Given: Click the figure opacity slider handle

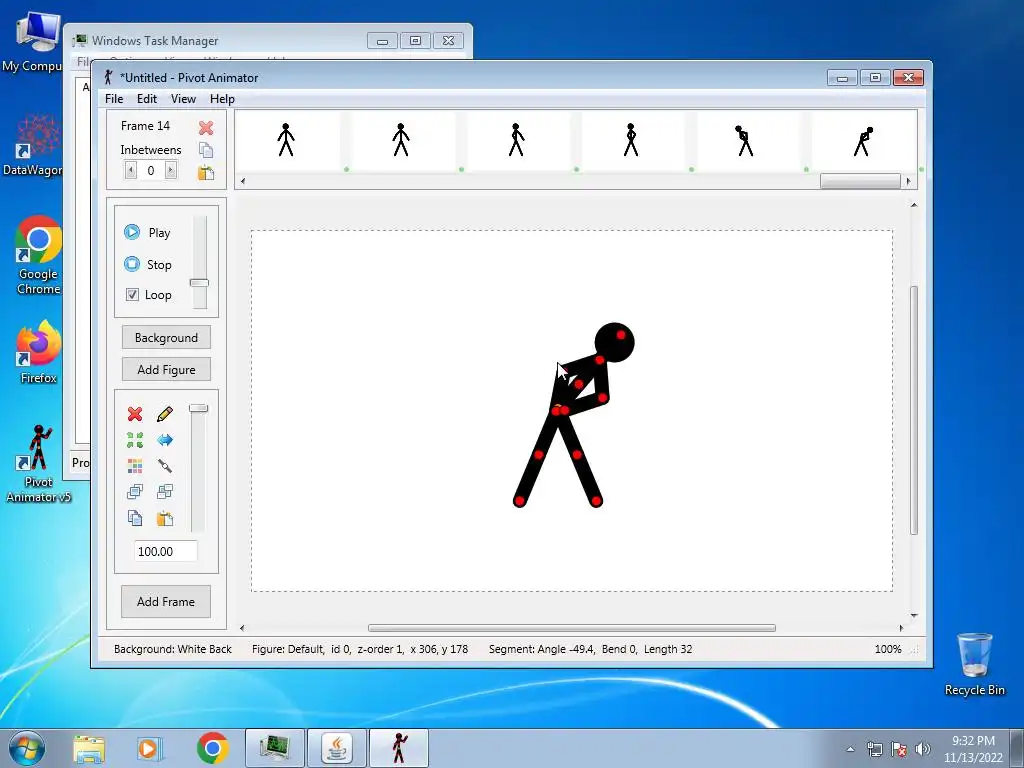Looking at the screenshot, I should [x=199, y=408].
